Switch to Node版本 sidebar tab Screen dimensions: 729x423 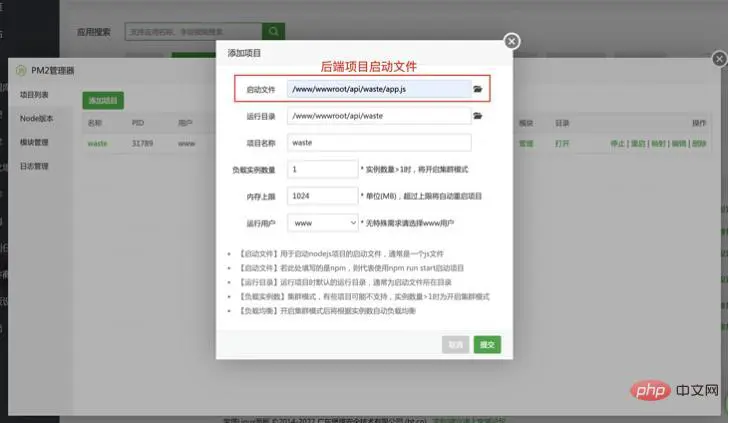(x=36, y=119)
